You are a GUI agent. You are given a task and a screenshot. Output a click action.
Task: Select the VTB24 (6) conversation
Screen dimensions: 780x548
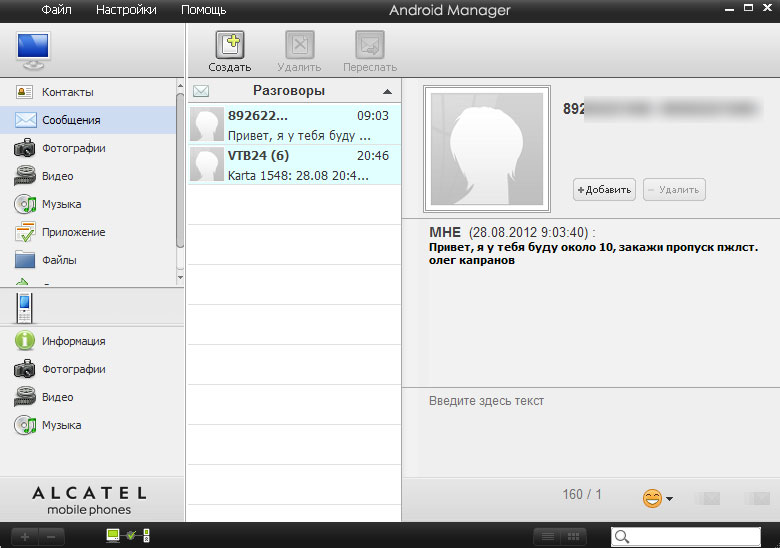tap(294, 164)
